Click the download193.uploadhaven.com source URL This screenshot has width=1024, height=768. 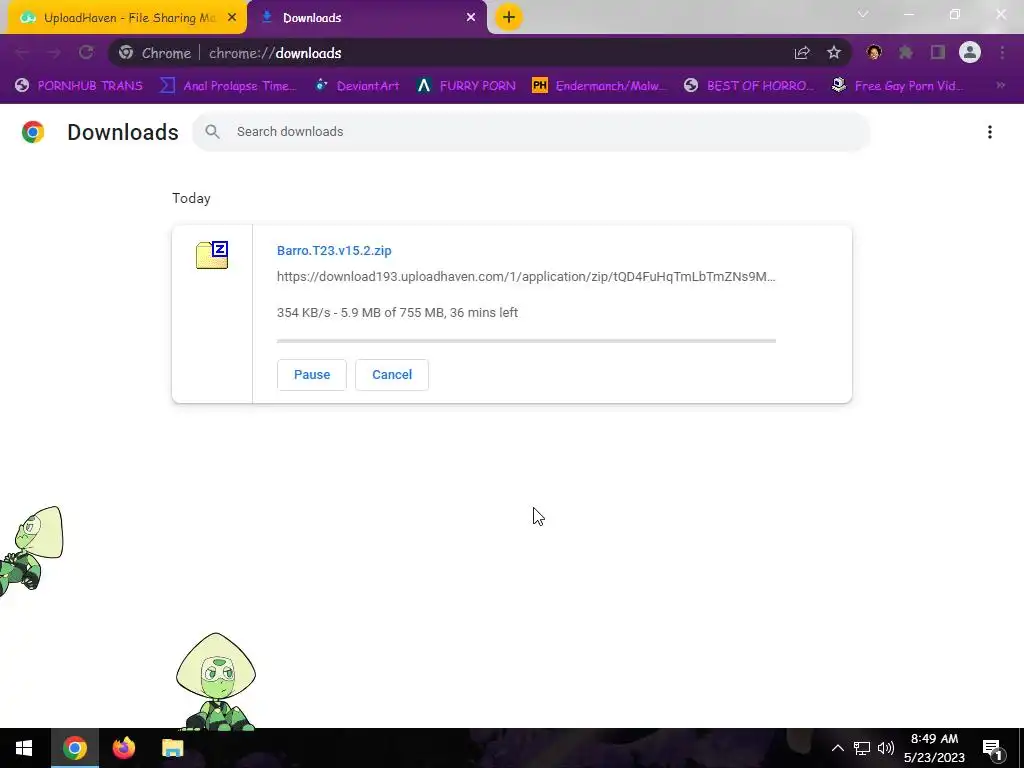tap(526, 277)
